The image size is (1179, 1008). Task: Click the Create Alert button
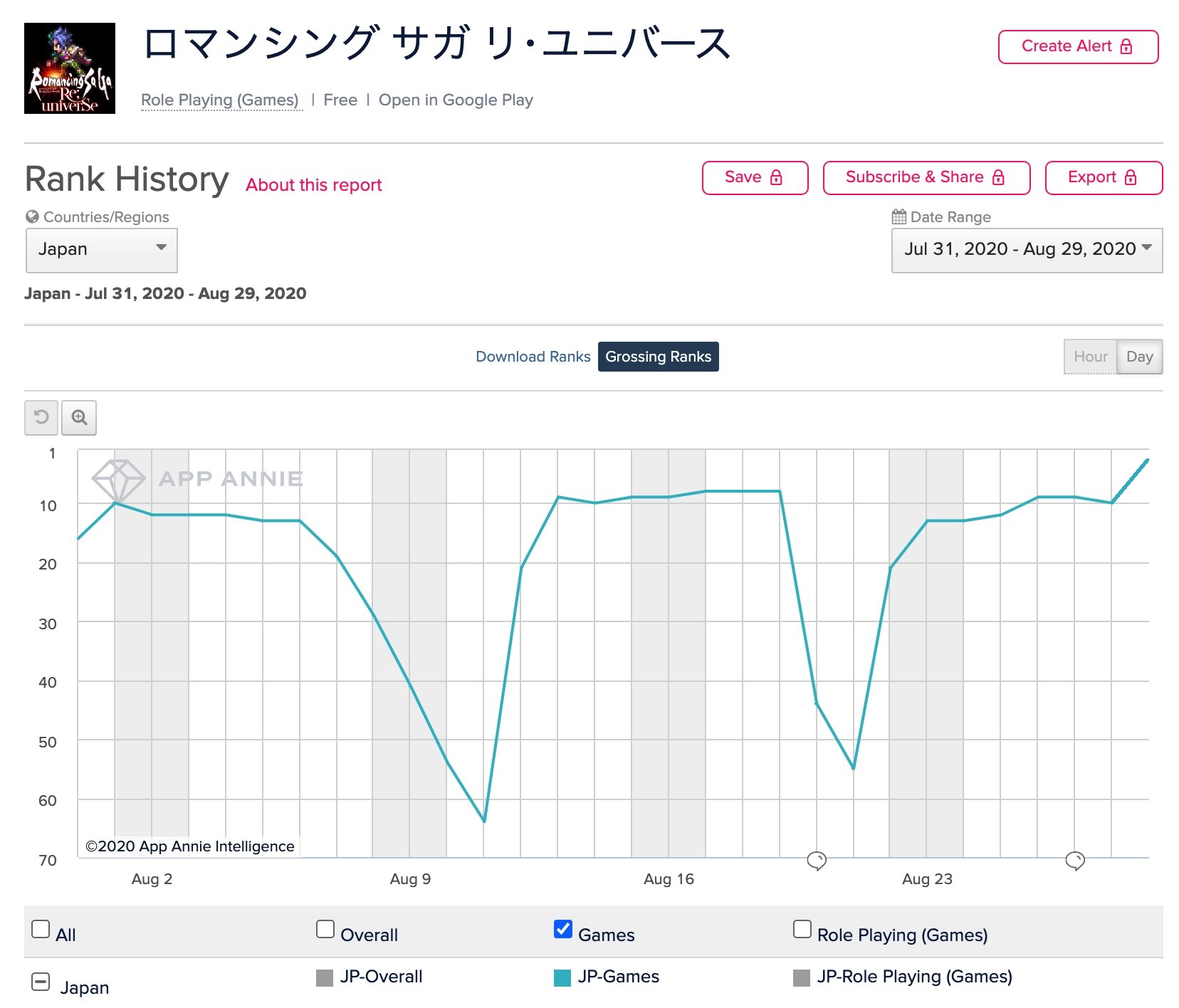pos(1079,47)
